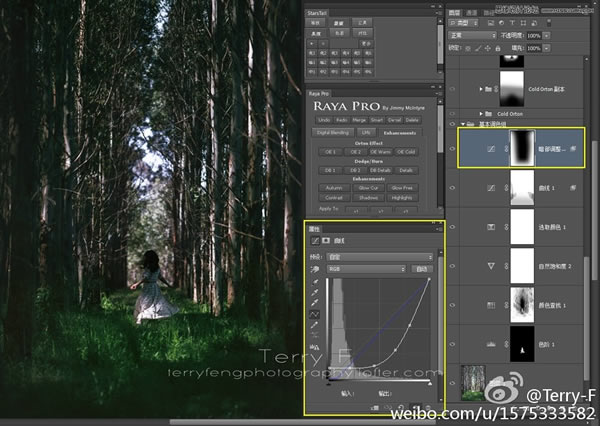Click levels histogram icon on 色阶 1
The height and width of the screenshot is (426, 600).
[491, 344]
